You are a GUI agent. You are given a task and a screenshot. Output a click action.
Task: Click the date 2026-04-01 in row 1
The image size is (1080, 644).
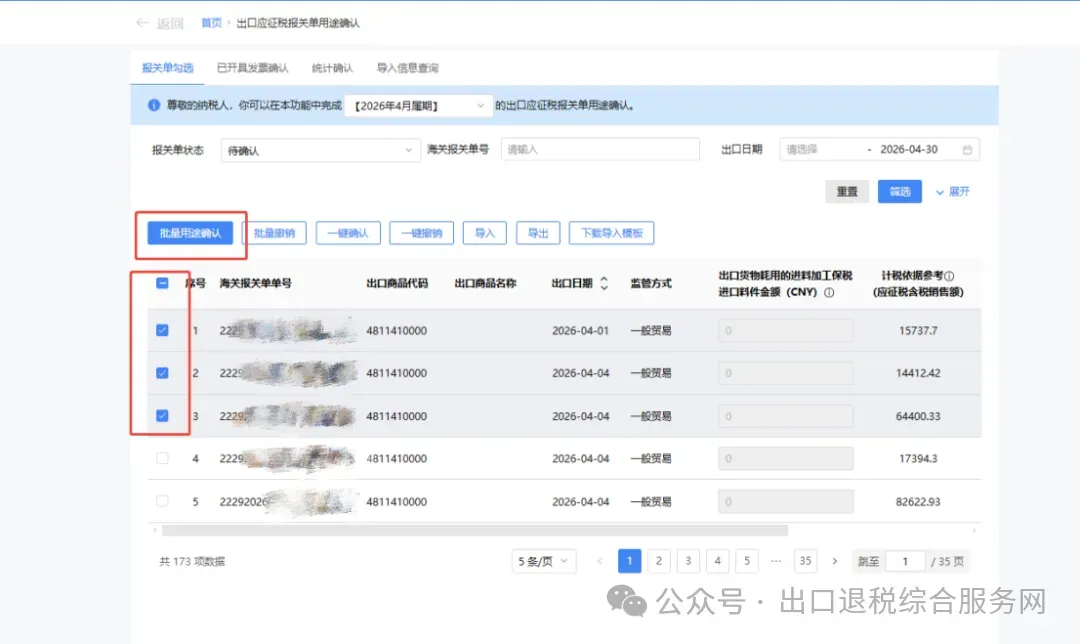point(581,331)
